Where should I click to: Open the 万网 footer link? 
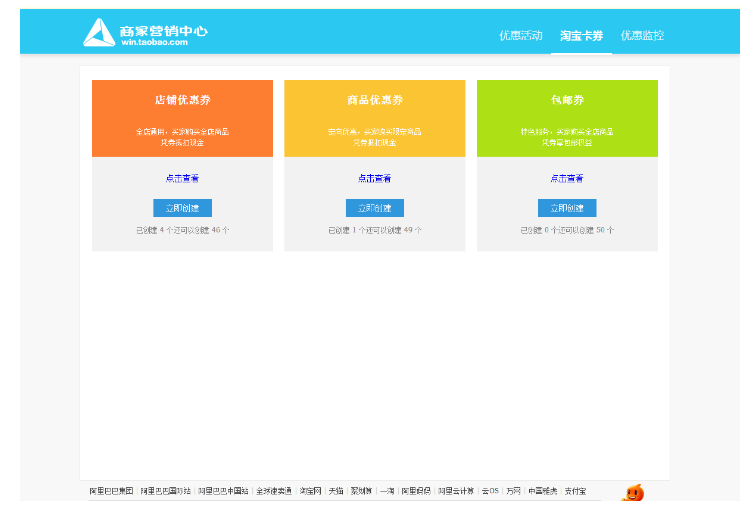(x=513, y=491)
